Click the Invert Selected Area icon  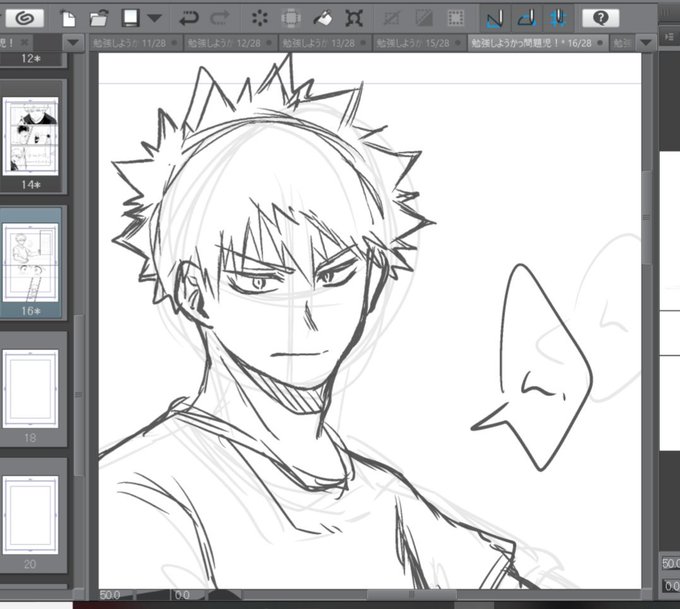click(x=423, y=19)
